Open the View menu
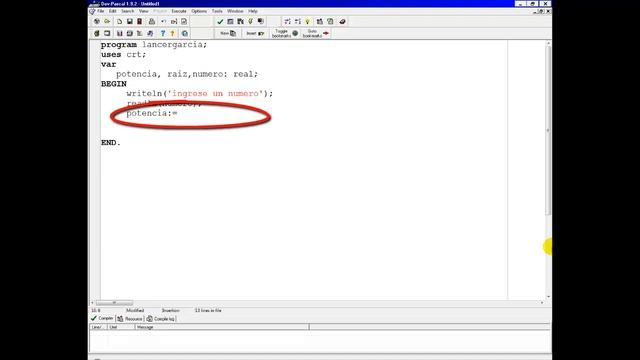The image size is (640, 360). [143, 11]
